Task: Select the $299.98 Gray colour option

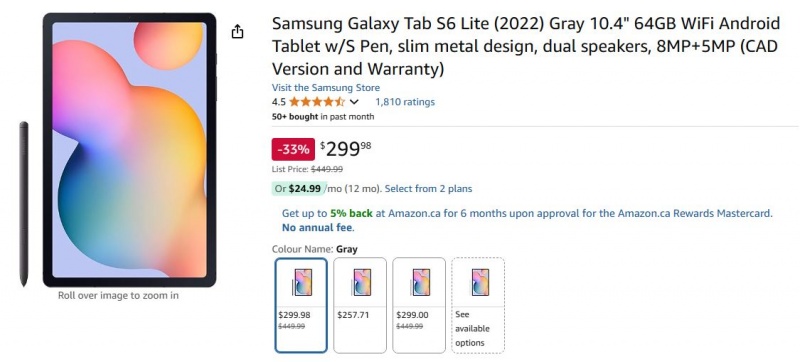Action: [301, 305]
